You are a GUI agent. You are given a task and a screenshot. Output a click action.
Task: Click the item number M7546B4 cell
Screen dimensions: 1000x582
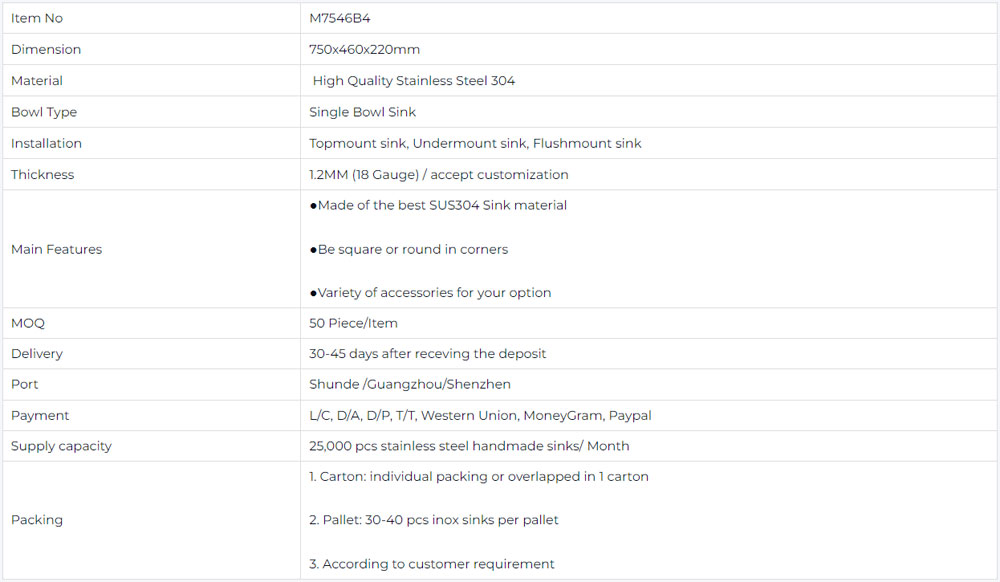coord(340,18)
